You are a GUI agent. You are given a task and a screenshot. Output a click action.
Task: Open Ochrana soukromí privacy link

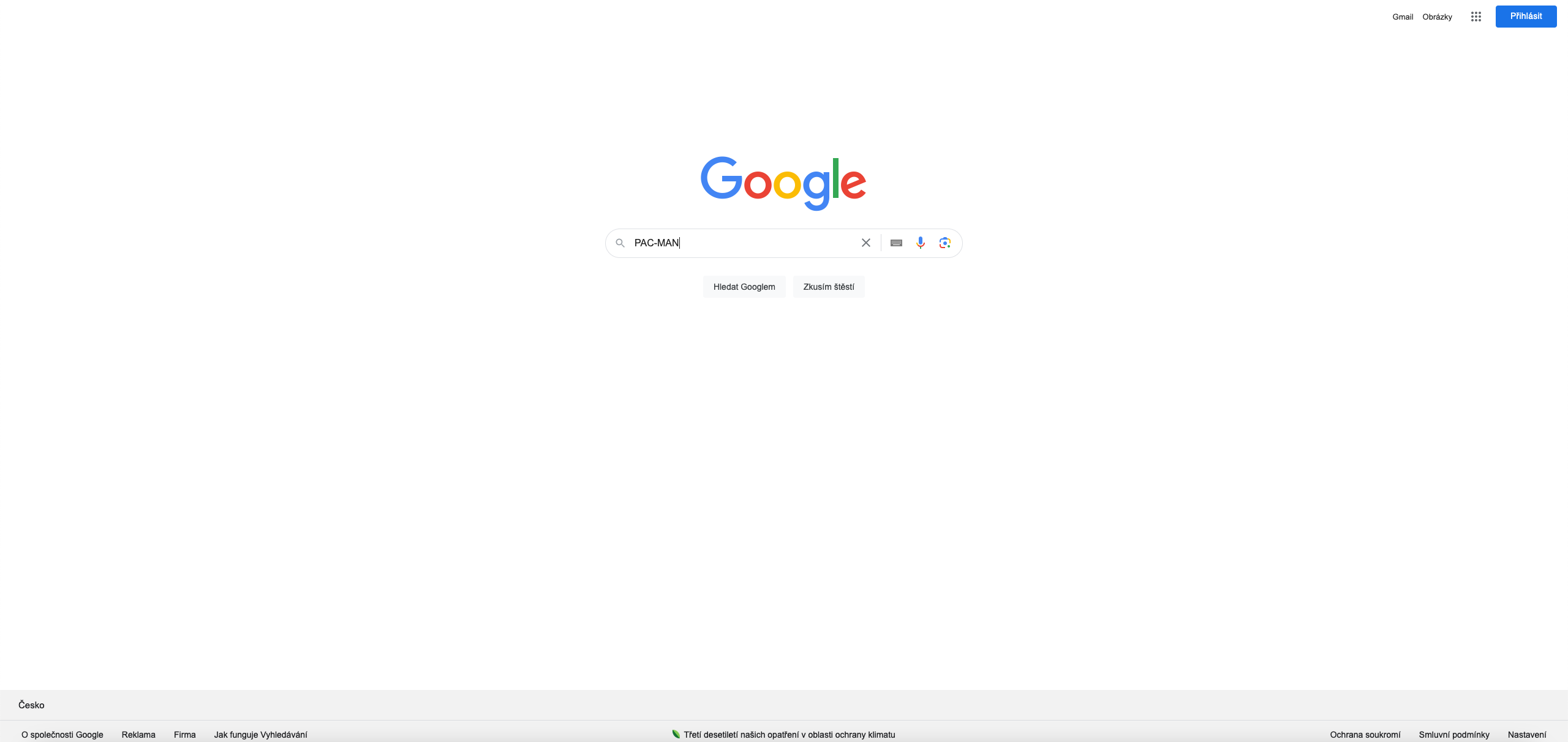tap(1365, 734)
